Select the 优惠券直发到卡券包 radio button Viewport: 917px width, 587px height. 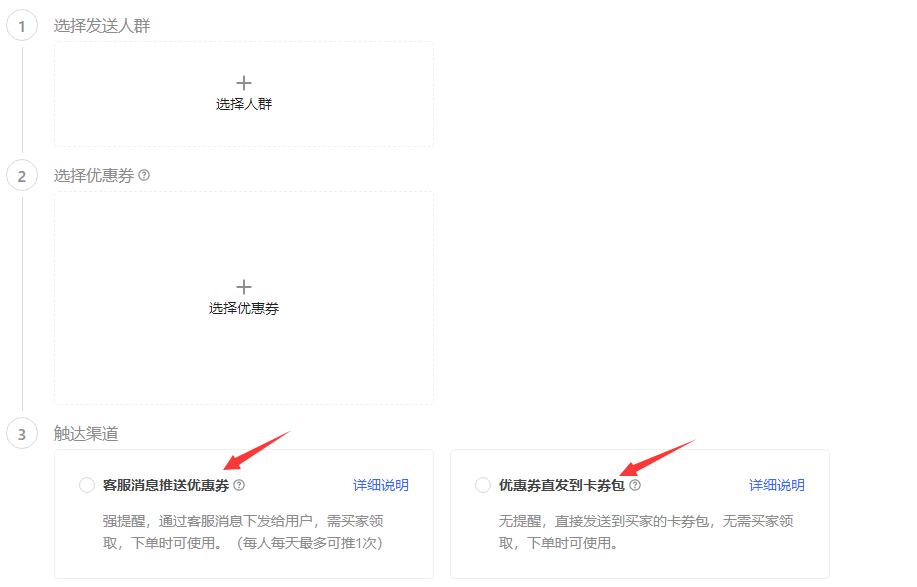point(483,485)
